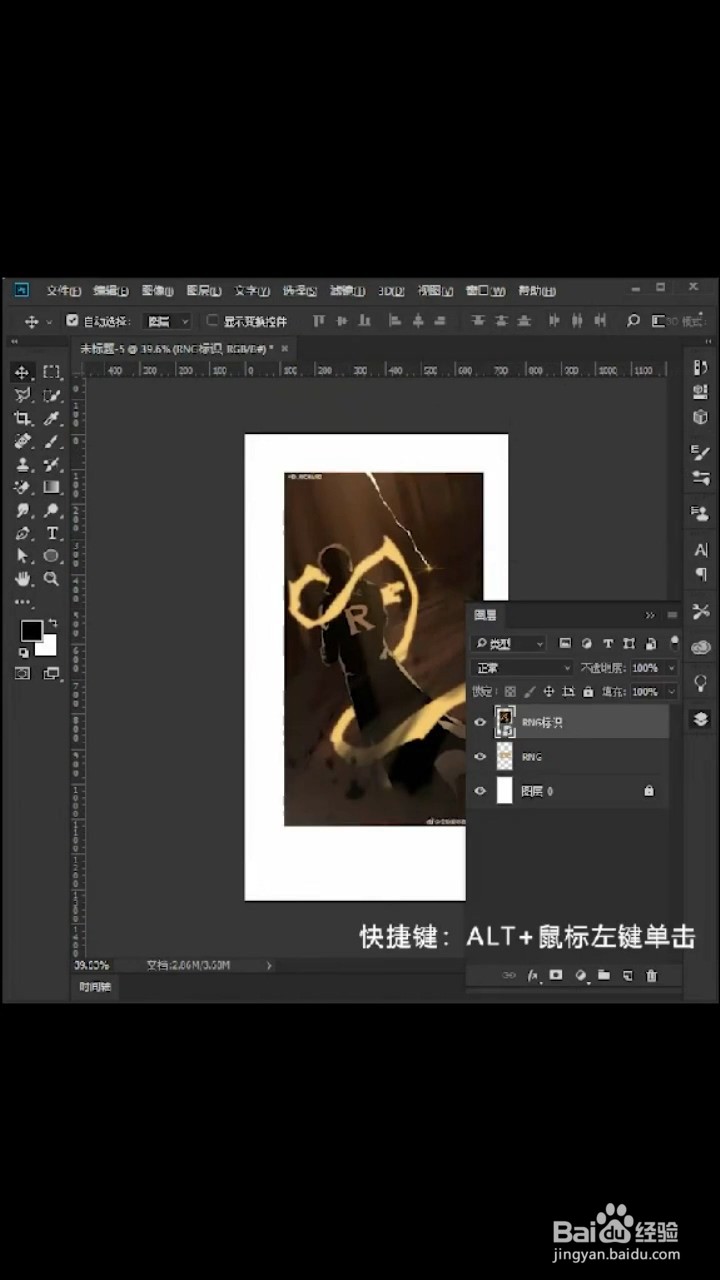The image size is (720, 1280).
Task: Open Move tool preset picker arrow
Action: [x=49, y=322]
